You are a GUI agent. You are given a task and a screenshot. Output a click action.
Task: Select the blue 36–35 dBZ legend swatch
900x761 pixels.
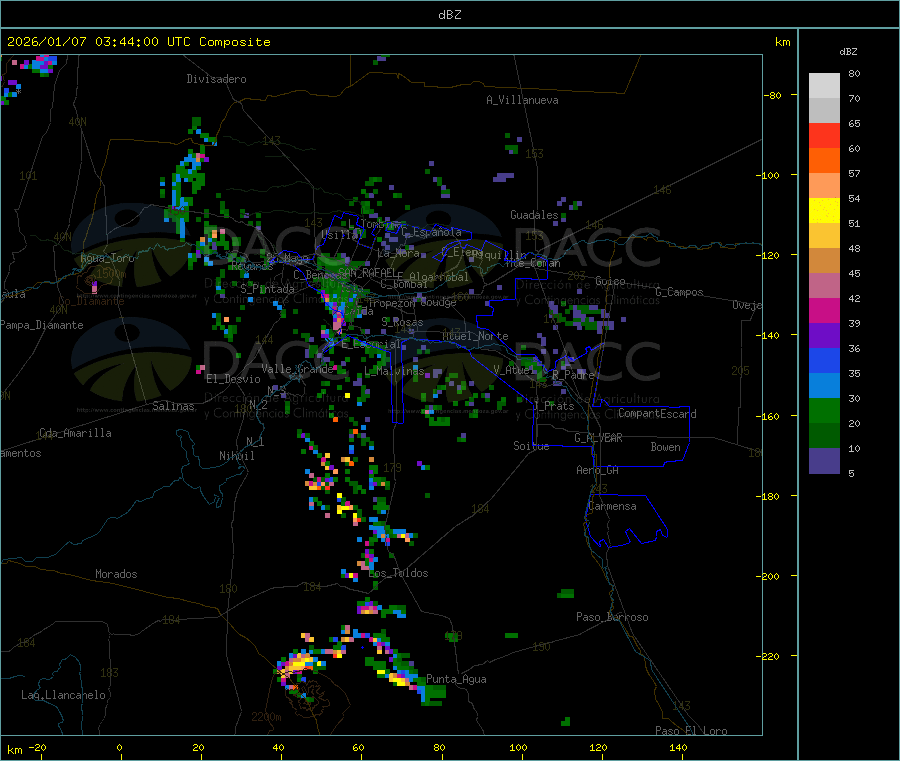[824, 360]
